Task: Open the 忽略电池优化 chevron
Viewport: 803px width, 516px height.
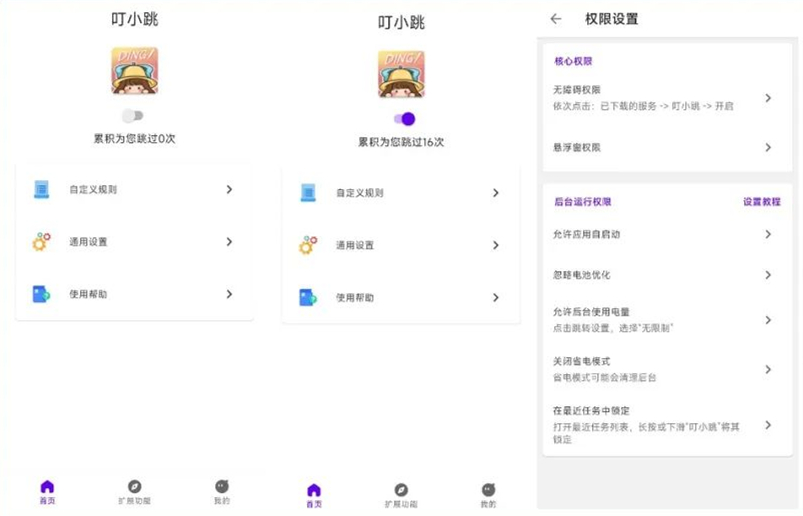Action: click(x=768, y=275)
